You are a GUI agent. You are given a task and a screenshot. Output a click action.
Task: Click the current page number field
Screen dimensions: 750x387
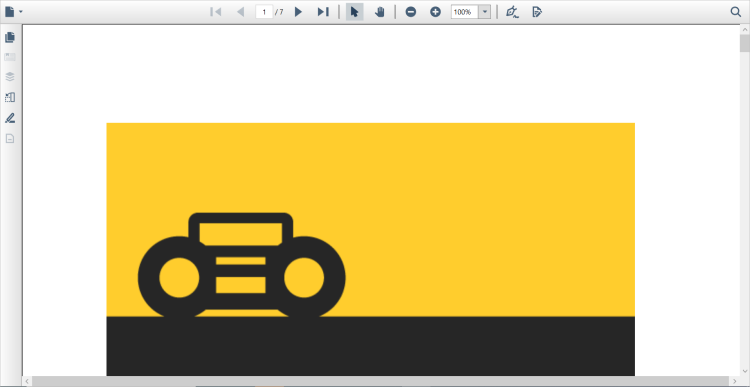264,12
